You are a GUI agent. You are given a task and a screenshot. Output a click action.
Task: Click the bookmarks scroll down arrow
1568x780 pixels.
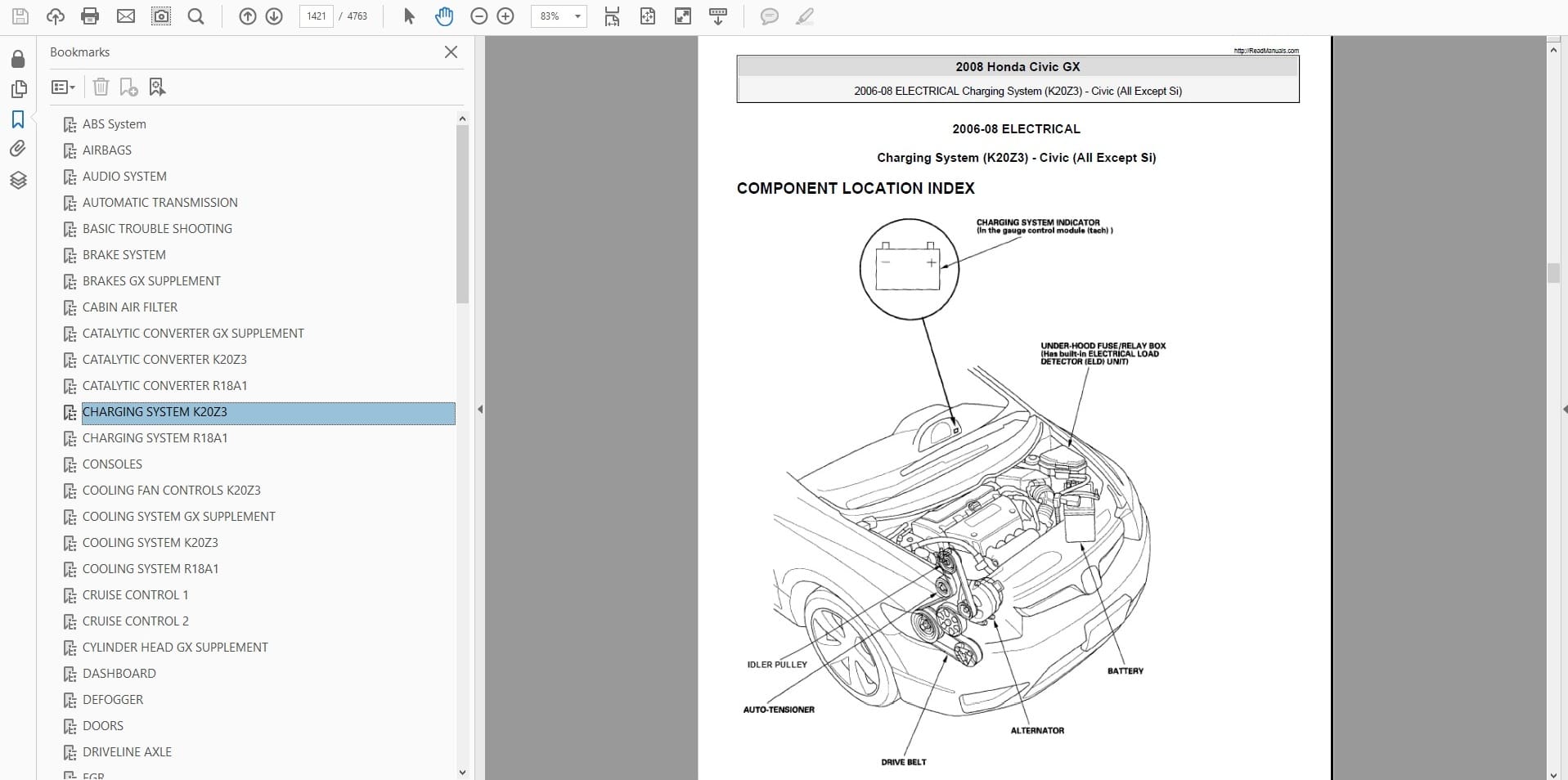pos(462,772)
